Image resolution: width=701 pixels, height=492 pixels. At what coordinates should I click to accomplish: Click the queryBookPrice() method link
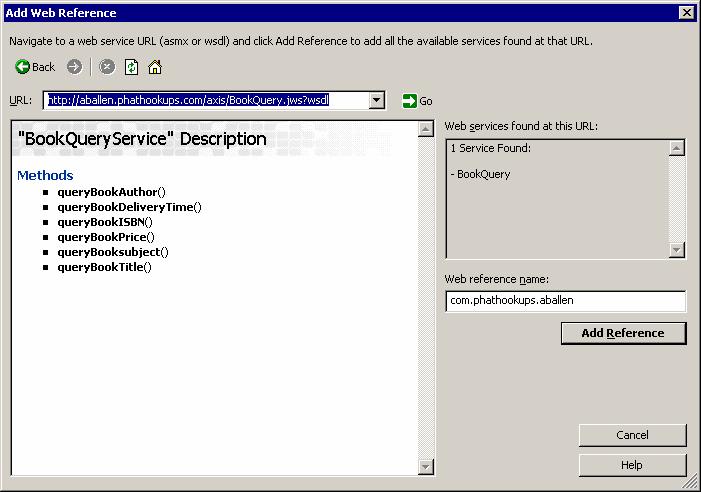coord(106,237)
